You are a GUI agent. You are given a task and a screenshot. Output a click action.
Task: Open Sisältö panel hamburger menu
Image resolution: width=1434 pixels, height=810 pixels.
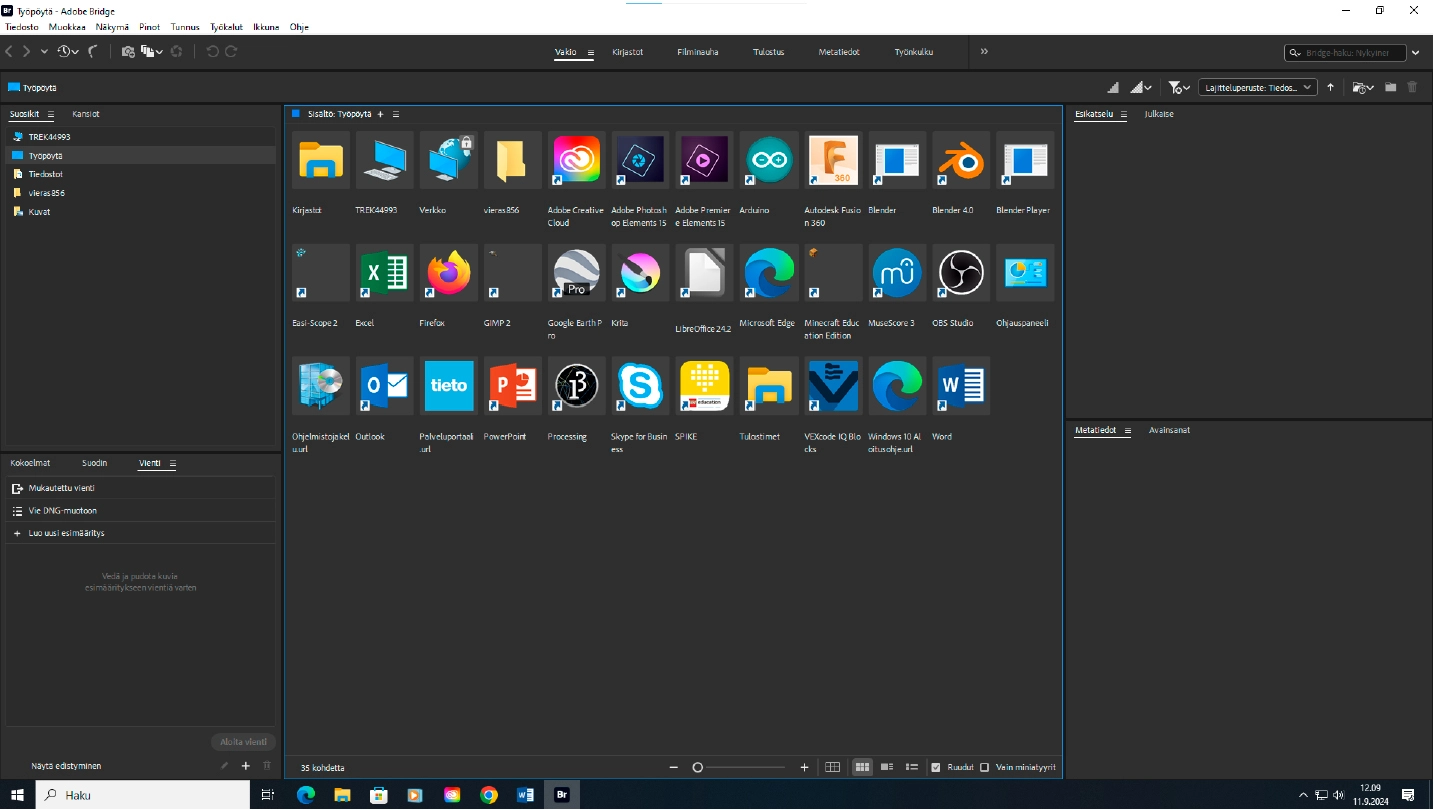(396, 114)
